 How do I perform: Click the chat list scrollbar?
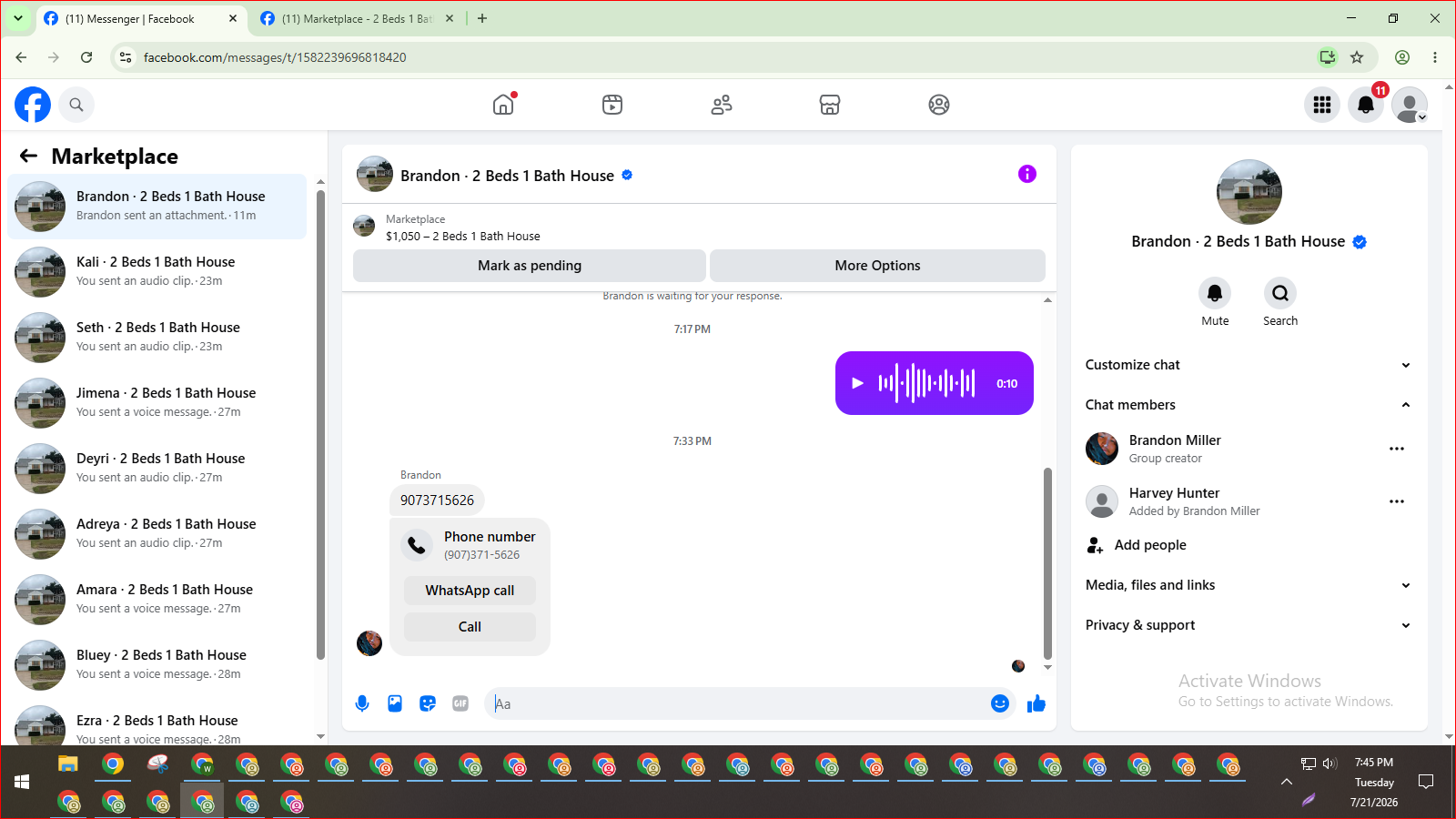[320, 423]
